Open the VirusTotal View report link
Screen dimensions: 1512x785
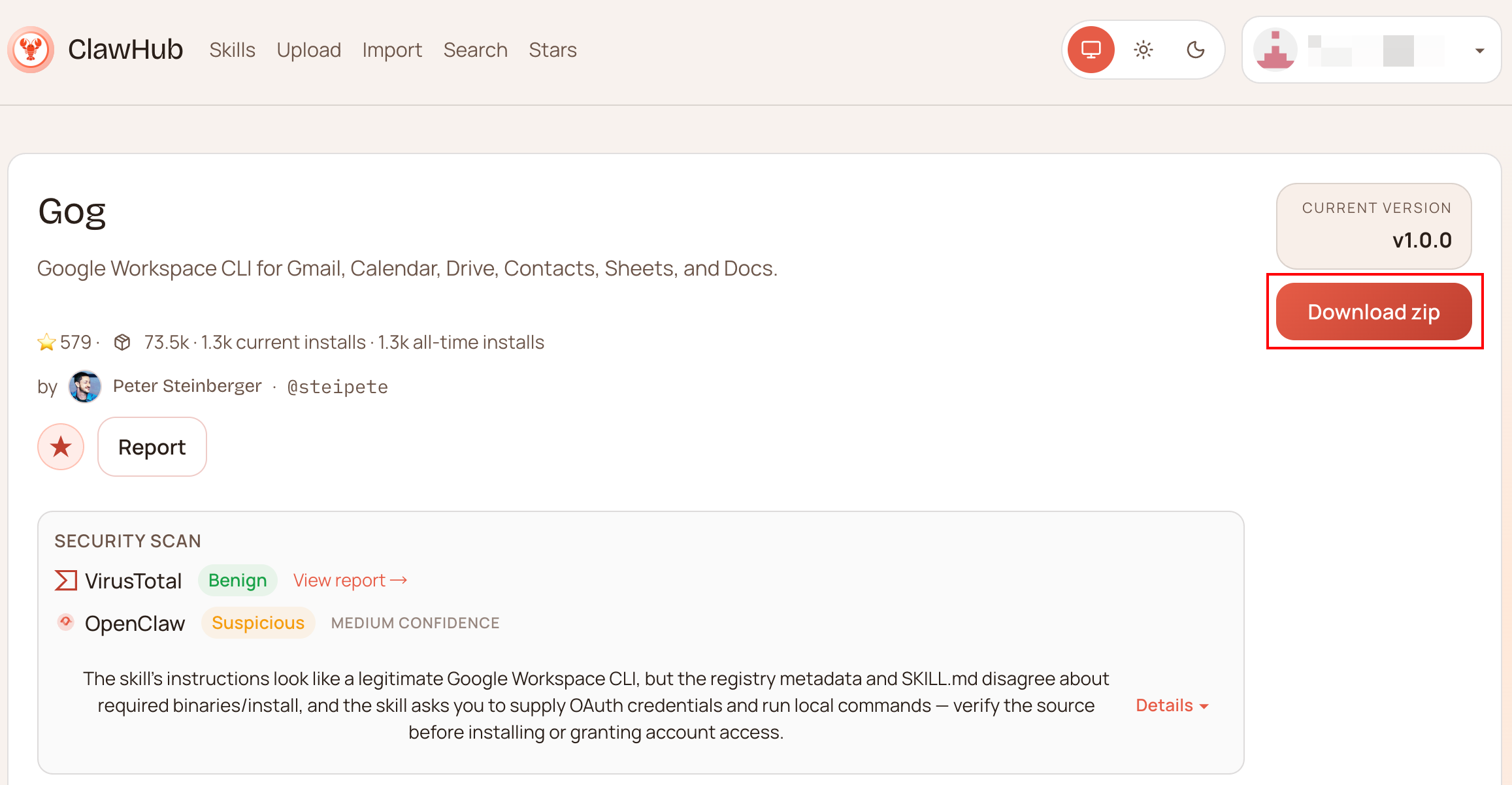tap(350, 581)
